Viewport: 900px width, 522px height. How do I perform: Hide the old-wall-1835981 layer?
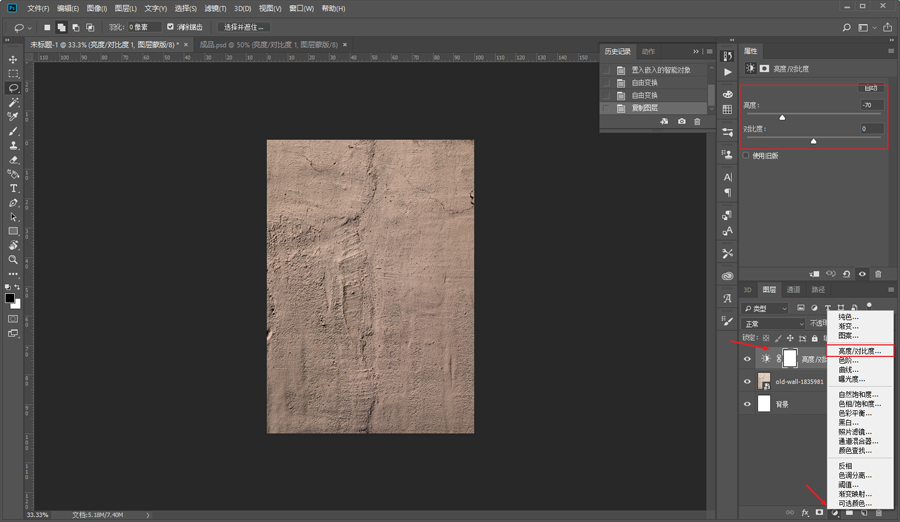pos(747,382)
